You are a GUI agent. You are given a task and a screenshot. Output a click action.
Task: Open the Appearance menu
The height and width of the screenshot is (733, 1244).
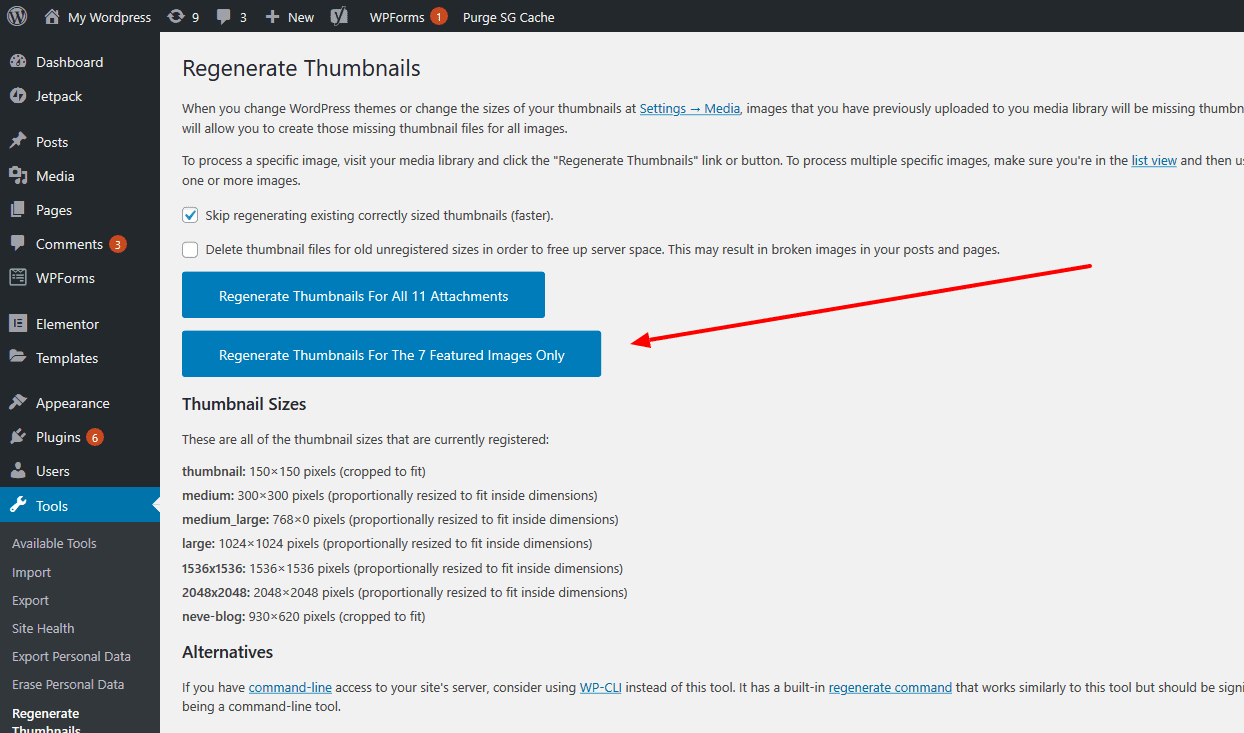click(72, 403)
